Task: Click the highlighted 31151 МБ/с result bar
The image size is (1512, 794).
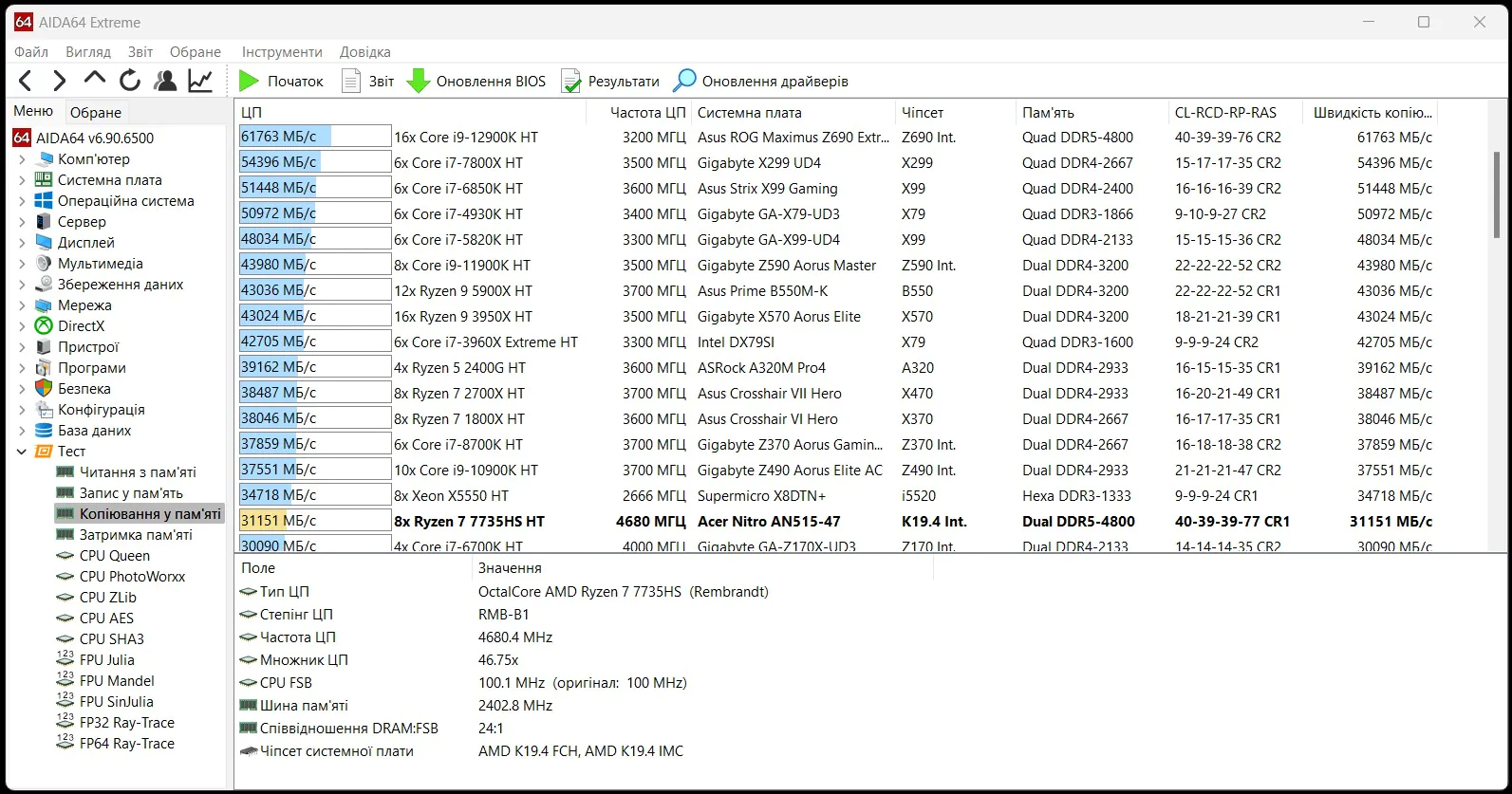Action: tap(315, 521)
